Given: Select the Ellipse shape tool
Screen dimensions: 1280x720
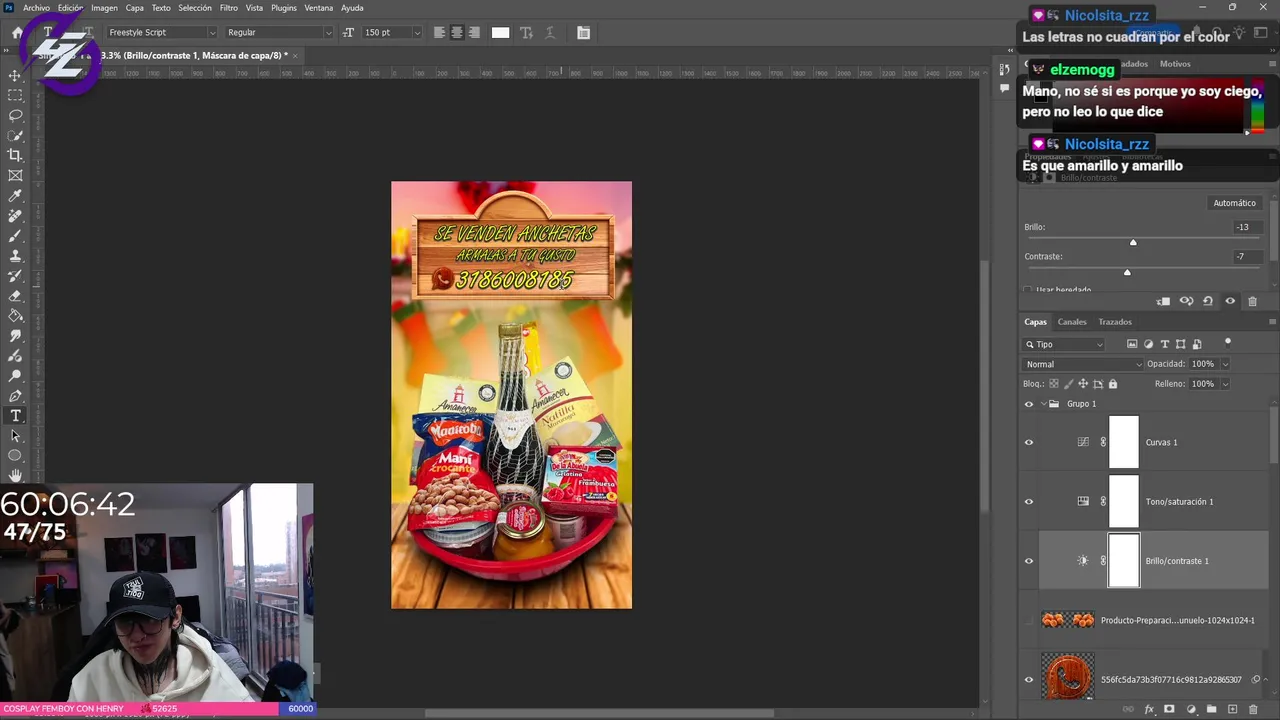Looking at the screenshot, I should [15, 456].
